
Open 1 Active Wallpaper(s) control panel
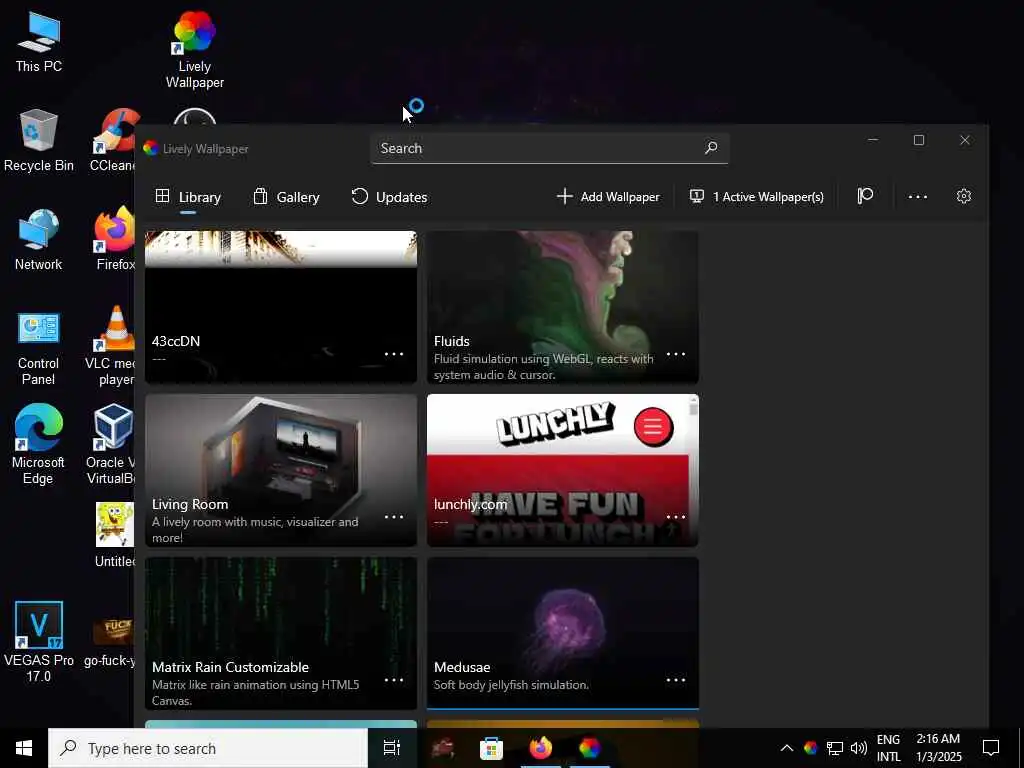coord(757,197)
